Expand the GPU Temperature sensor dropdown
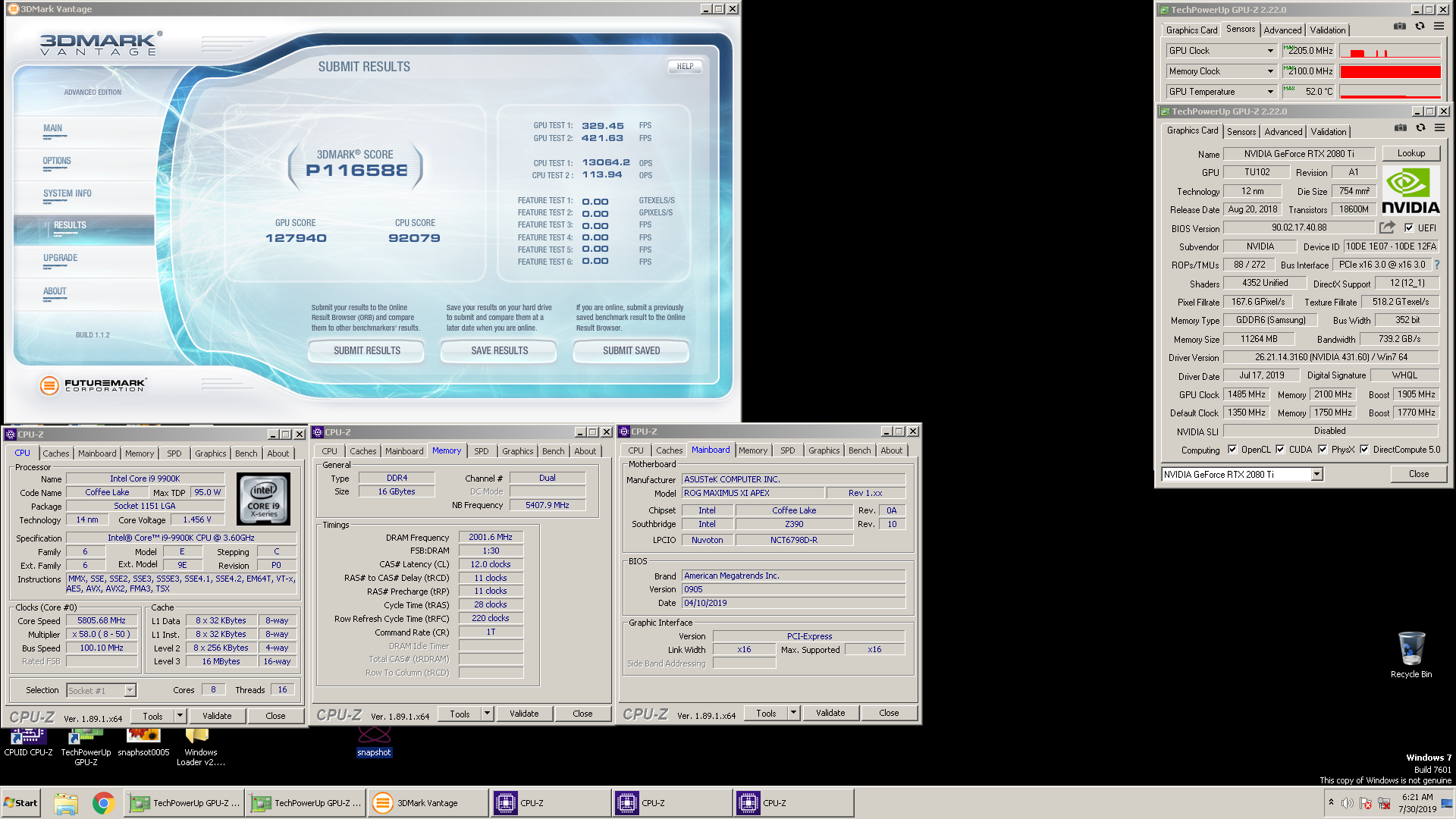The height and width of the screenshot is (819, 1456). pyautogui.click(x=1270, y=92)
